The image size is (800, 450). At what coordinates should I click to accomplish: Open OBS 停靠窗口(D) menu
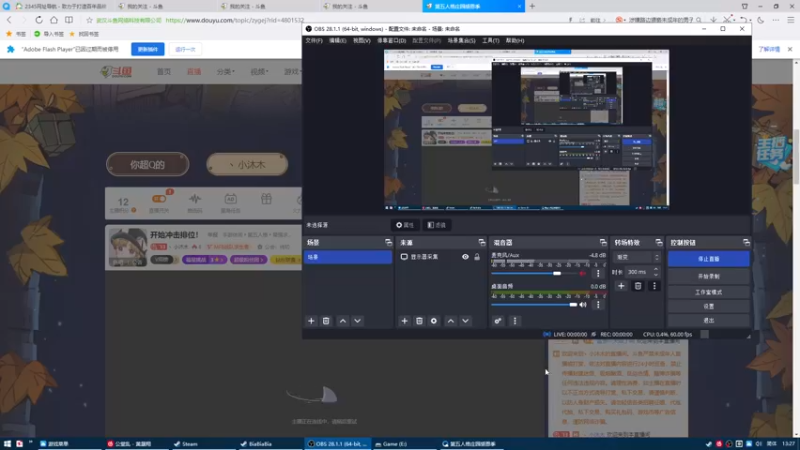391,40
